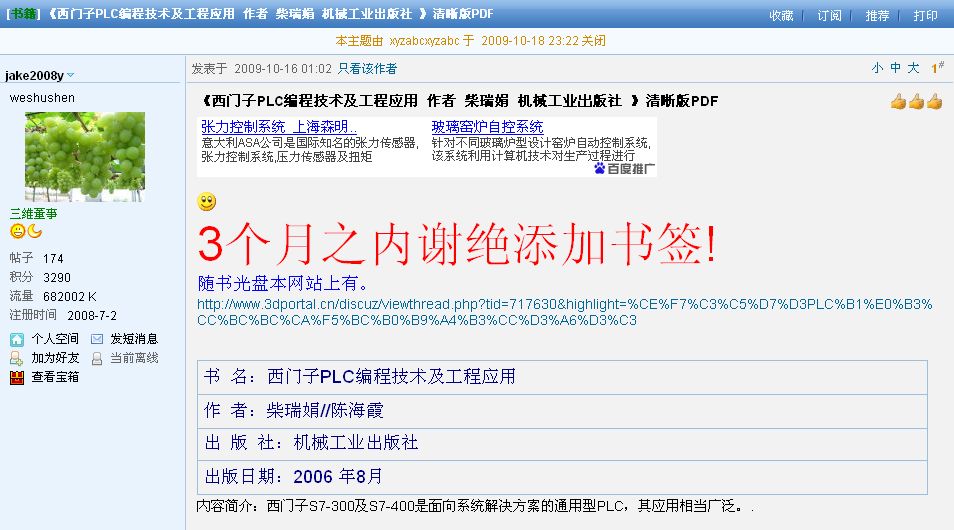Click the 书籍 category tag
The image size is (954, 530).
pos(23,14)
